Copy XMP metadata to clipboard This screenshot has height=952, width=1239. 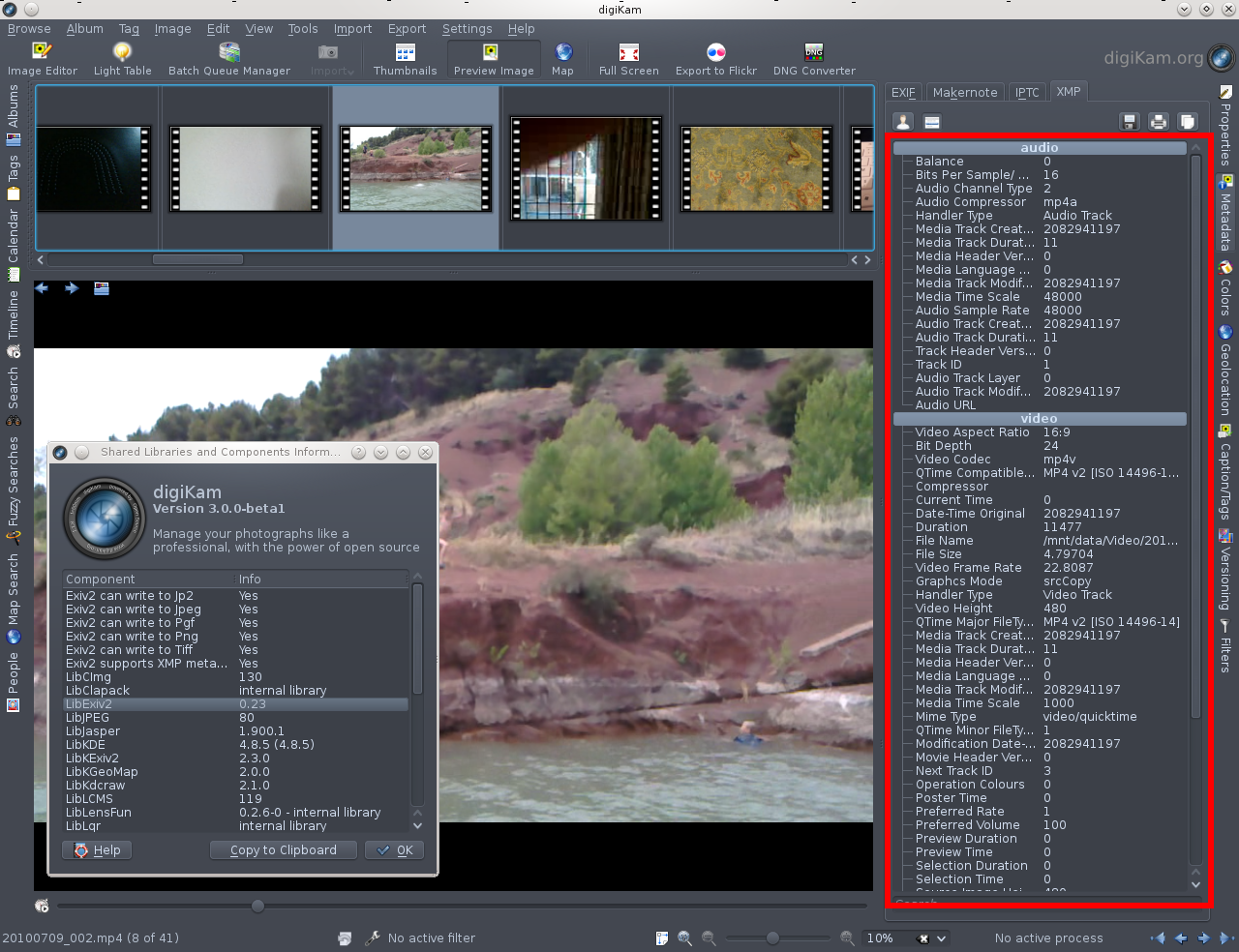1187,122
